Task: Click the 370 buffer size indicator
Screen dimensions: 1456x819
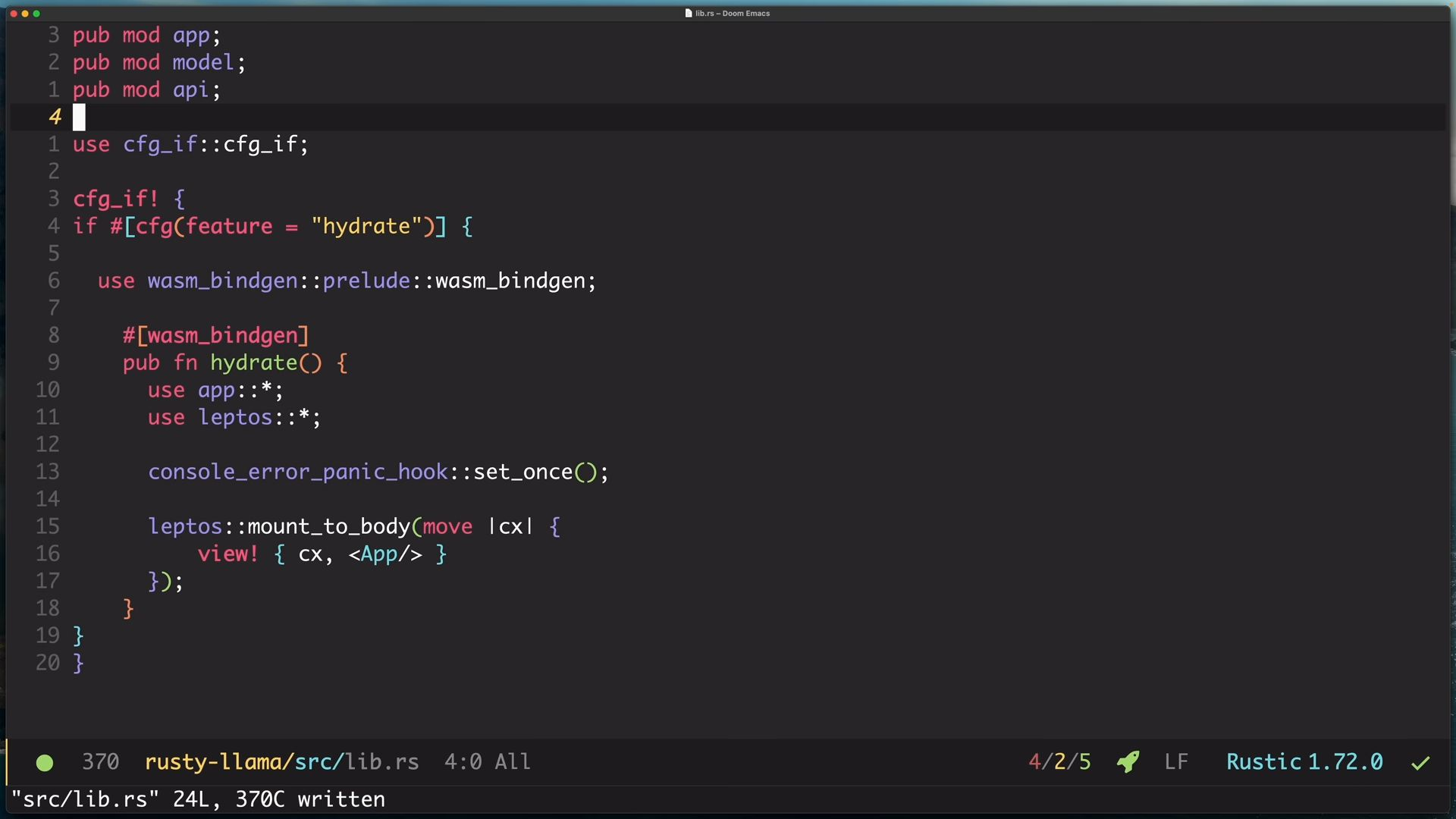Action: (x=100, y=761)
